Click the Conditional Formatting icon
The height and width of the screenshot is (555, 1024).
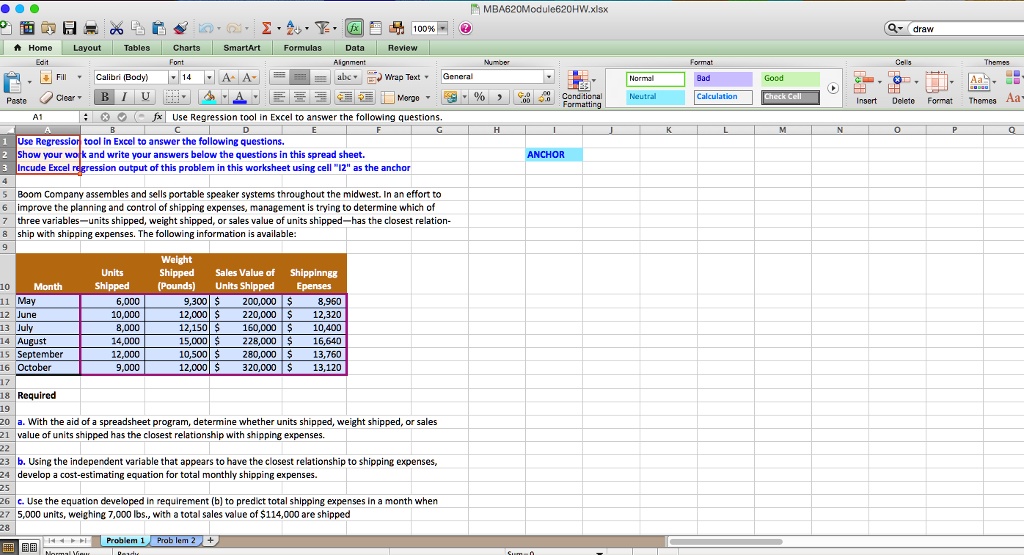(x=581, y=89)
